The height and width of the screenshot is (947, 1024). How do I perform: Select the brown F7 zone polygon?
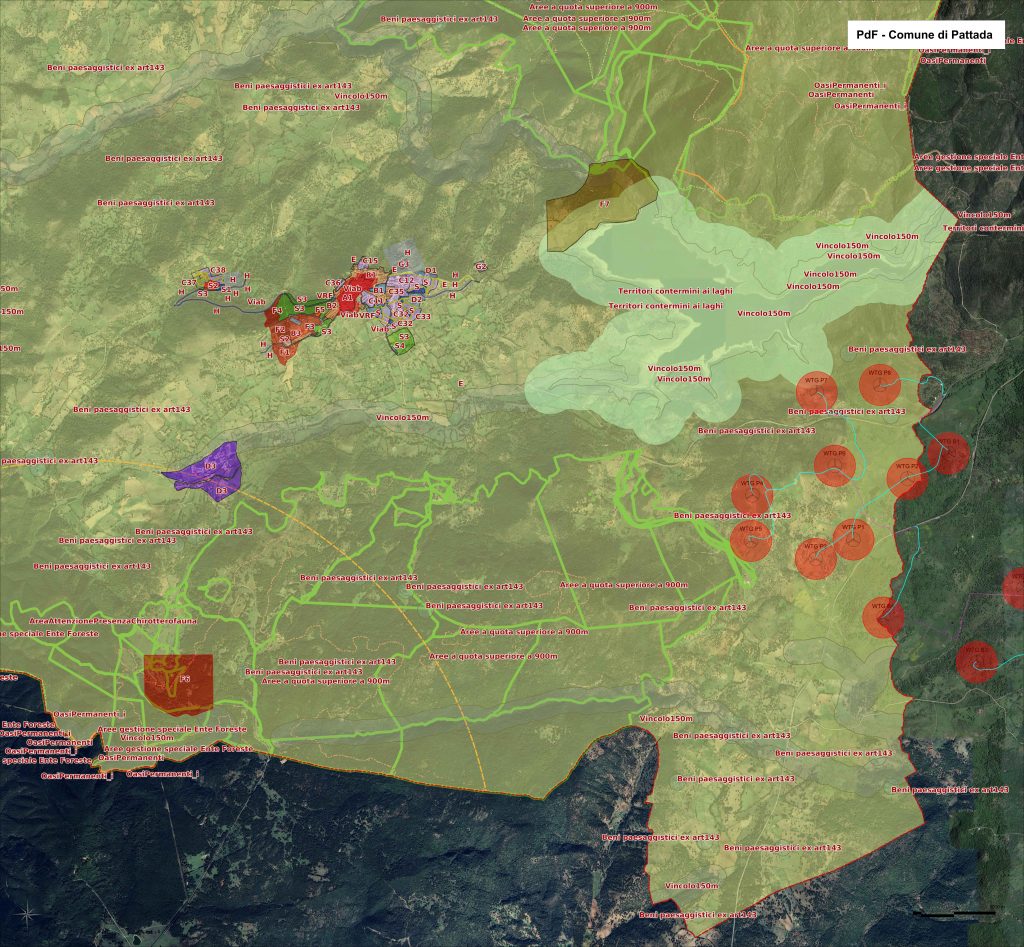click(597, 200)
